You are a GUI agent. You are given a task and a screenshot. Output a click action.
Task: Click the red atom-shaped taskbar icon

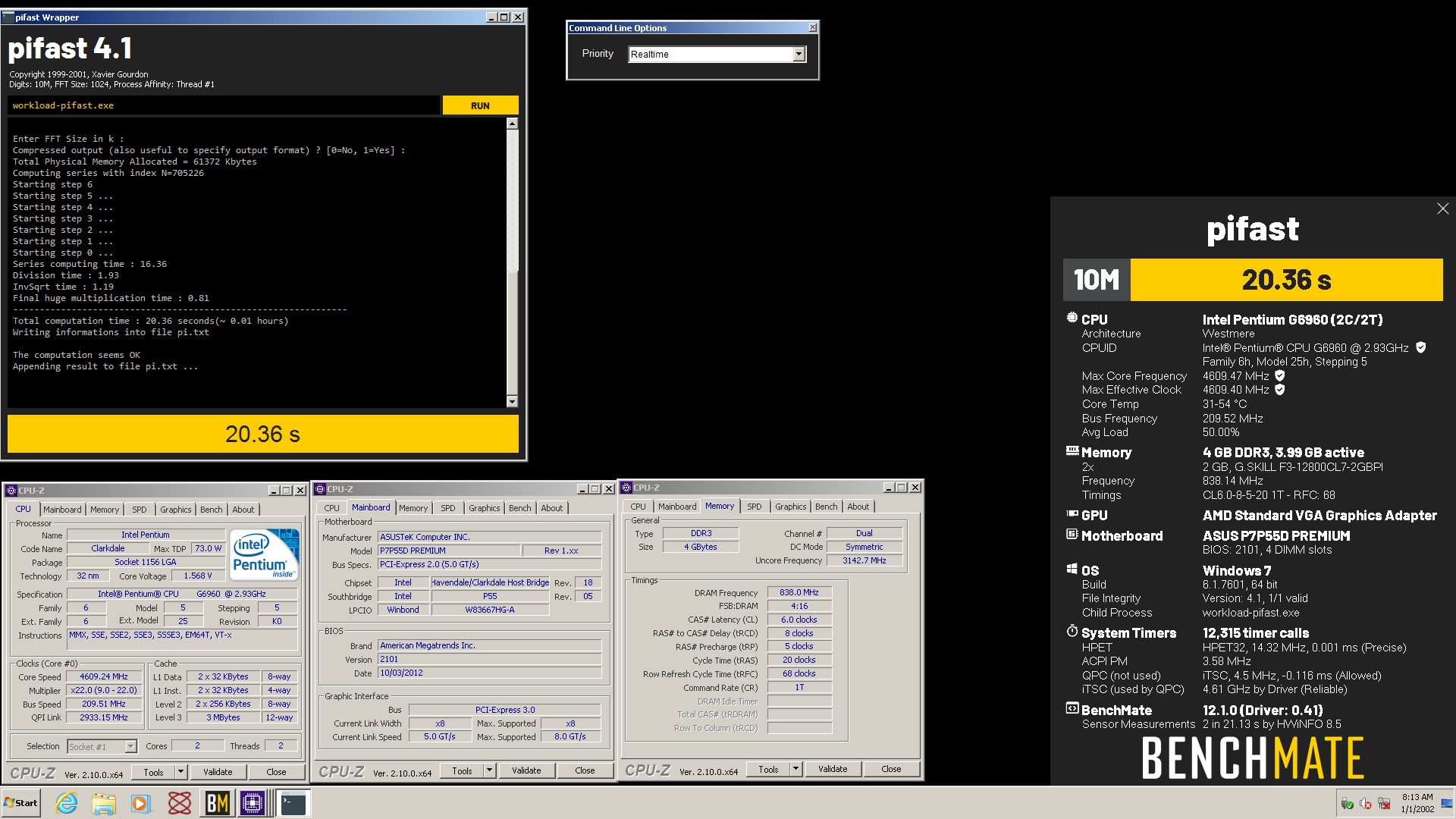pos(180,803)
